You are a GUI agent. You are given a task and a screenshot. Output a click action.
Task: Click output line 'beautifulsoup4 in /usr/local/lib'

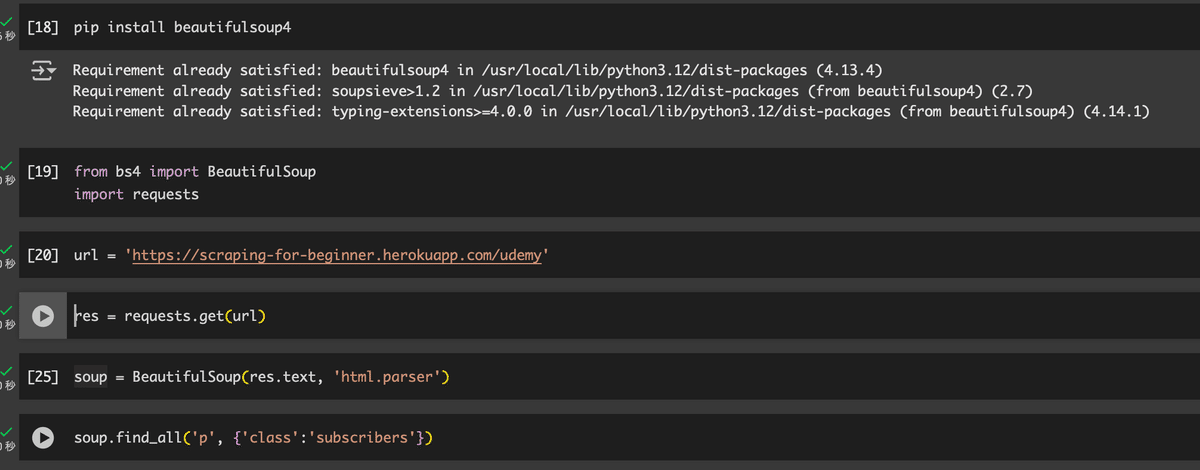(477, 71)
